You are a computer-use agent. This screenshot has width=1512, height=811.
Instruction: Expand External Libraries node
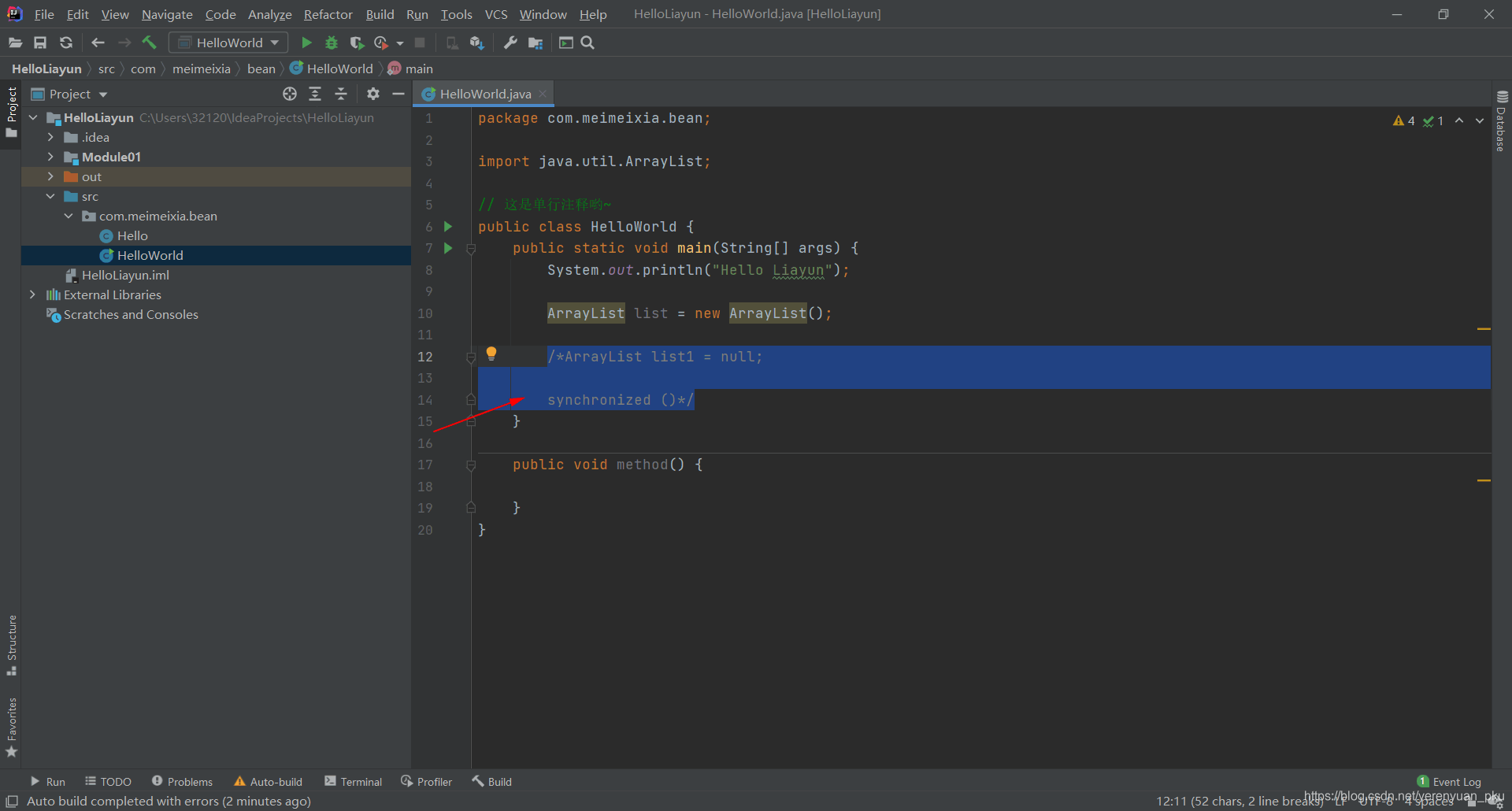point(32,294)
